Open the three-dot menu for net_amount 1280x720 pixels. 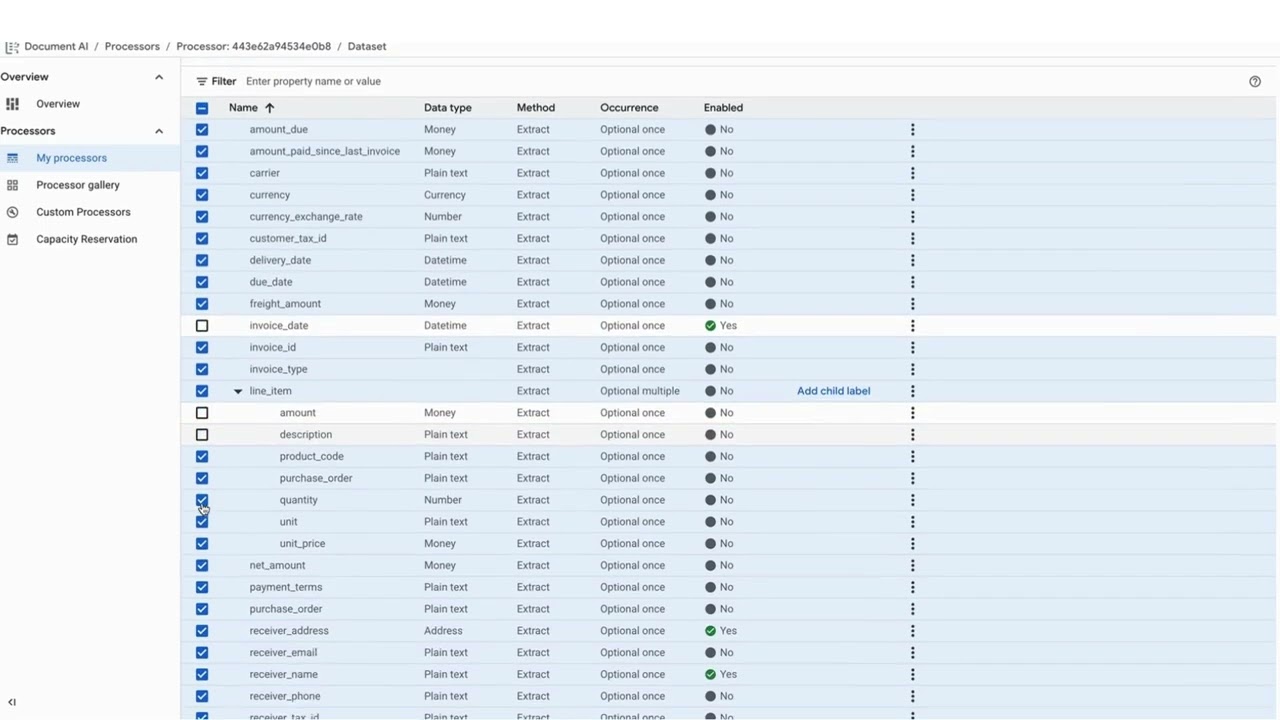pos(912,565)
